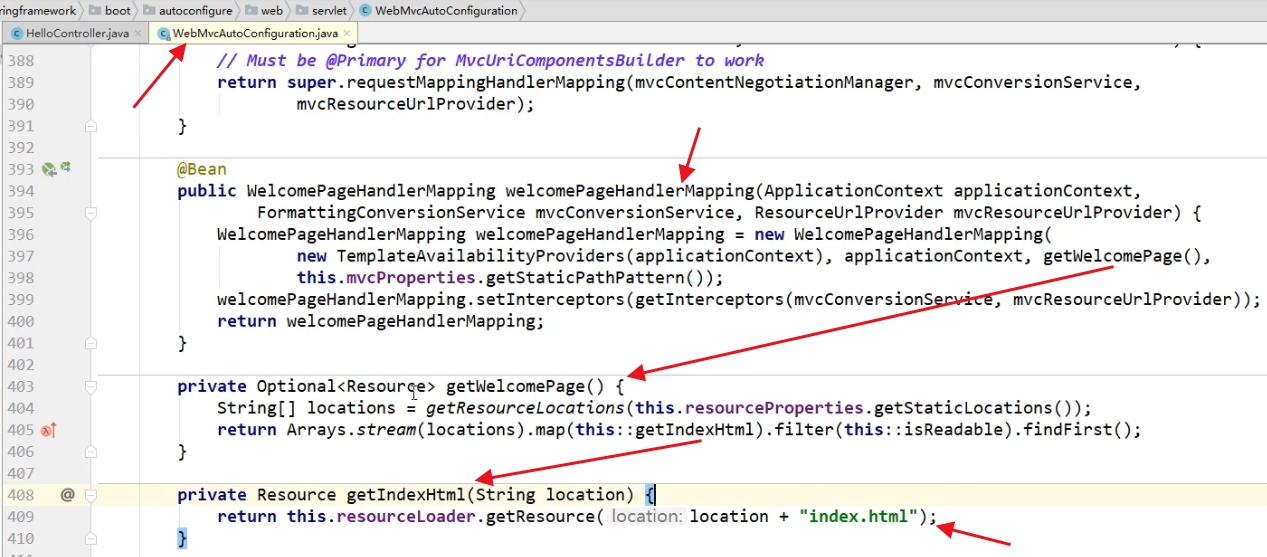Close the WebMvcAutoConfiguration.java tab

pos(347,34)
